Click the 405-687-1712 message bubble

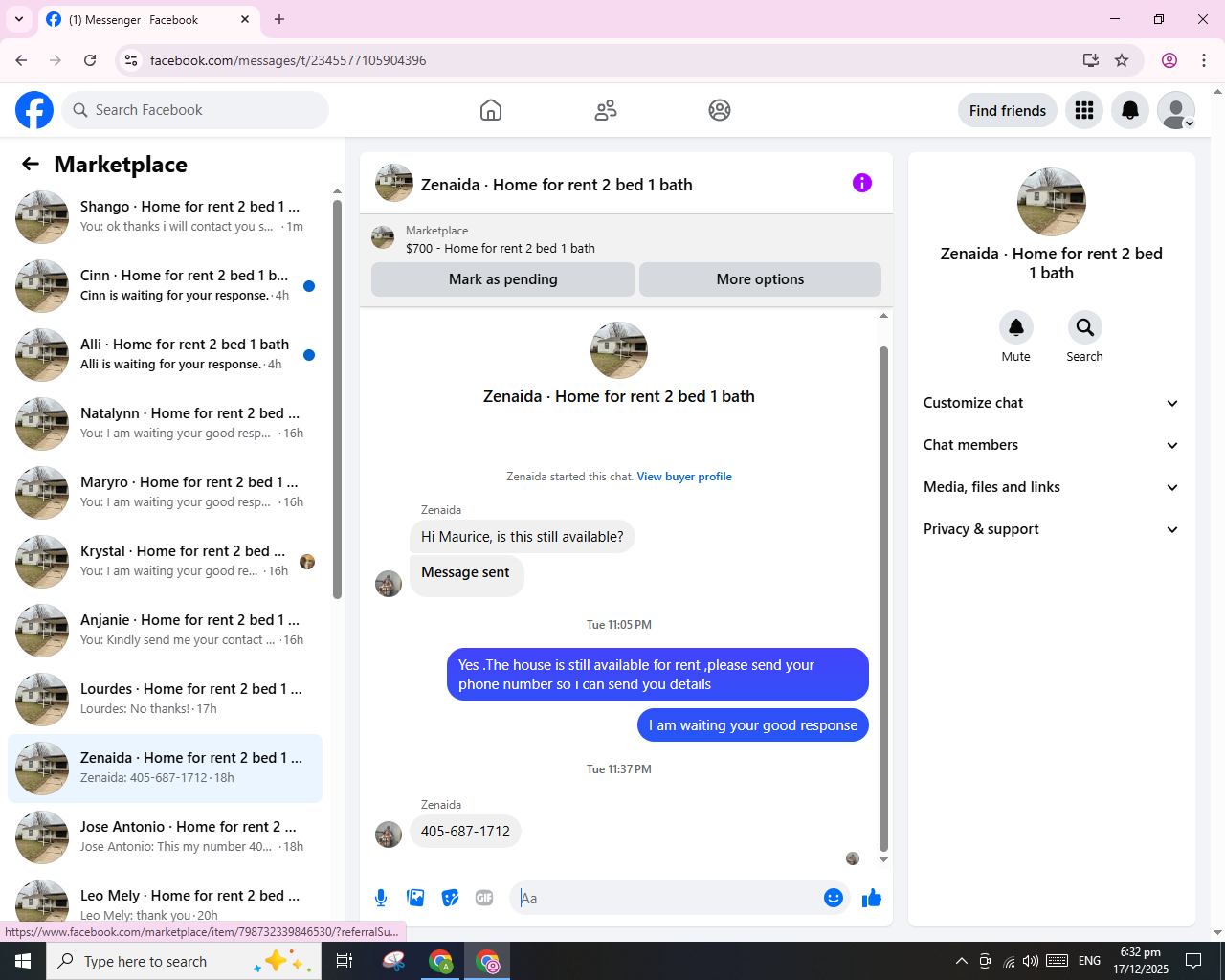[x=465, y=832]
